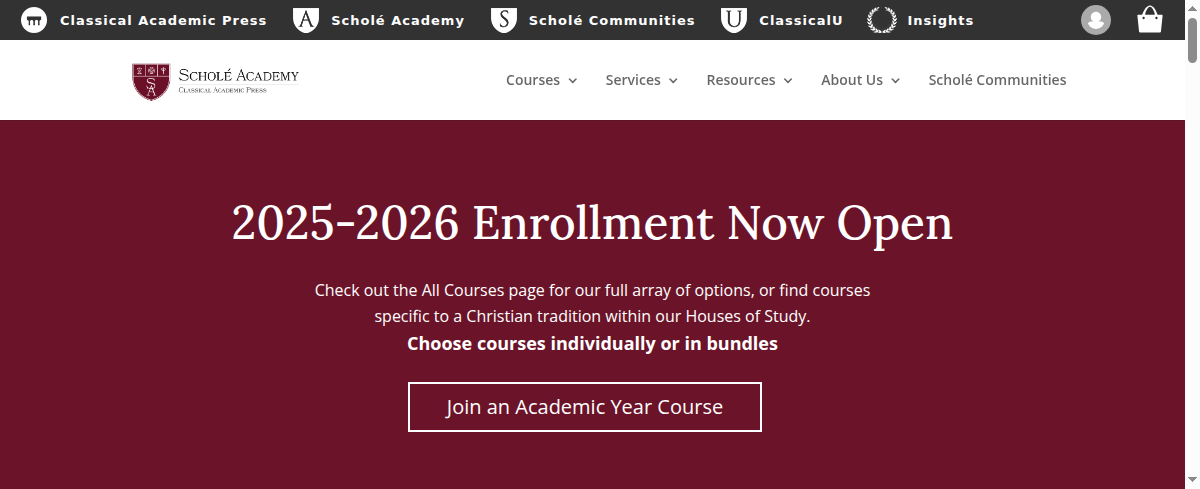Open the user account avatar icon

tap(1096, 20)
